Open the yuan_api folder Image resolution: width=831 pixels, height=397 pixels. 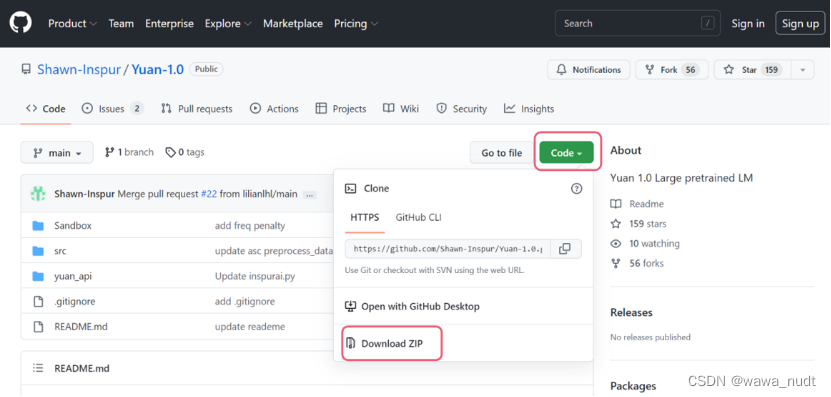click(73, 276)
